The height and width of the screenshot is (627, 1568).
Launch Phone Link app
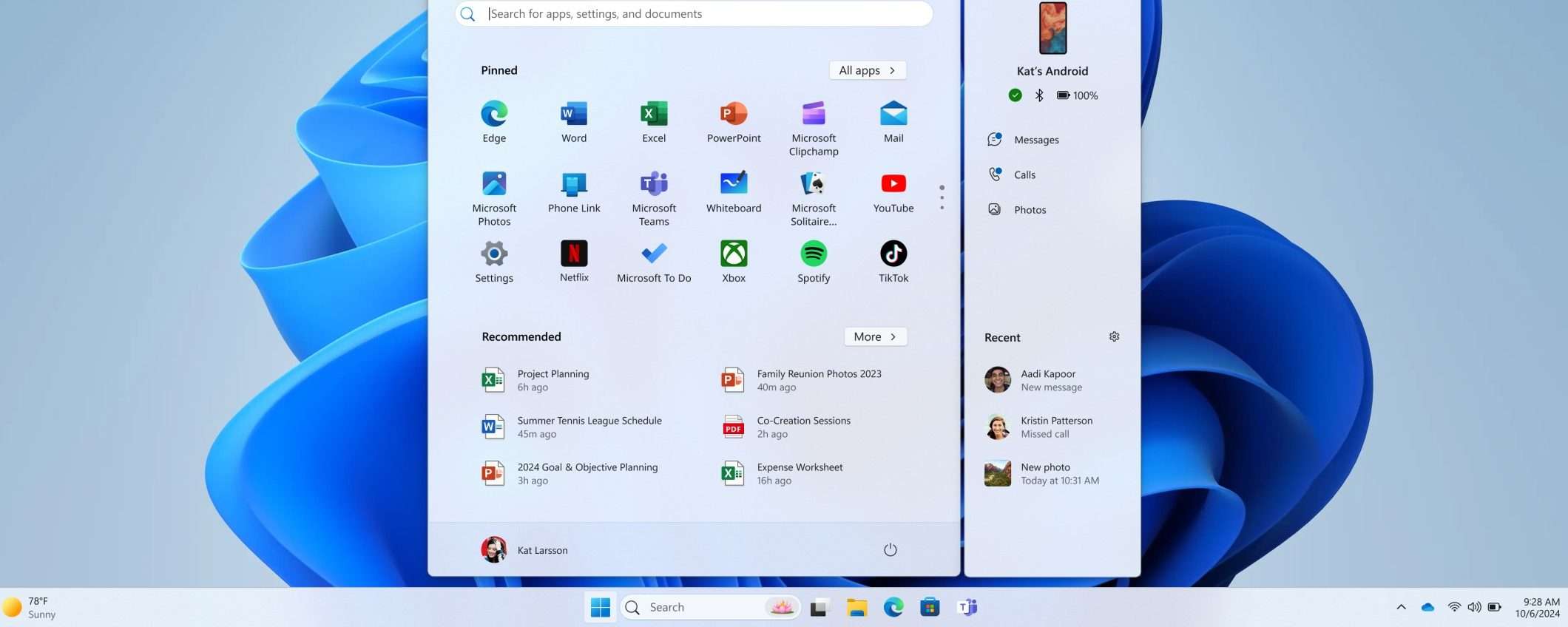574,192
